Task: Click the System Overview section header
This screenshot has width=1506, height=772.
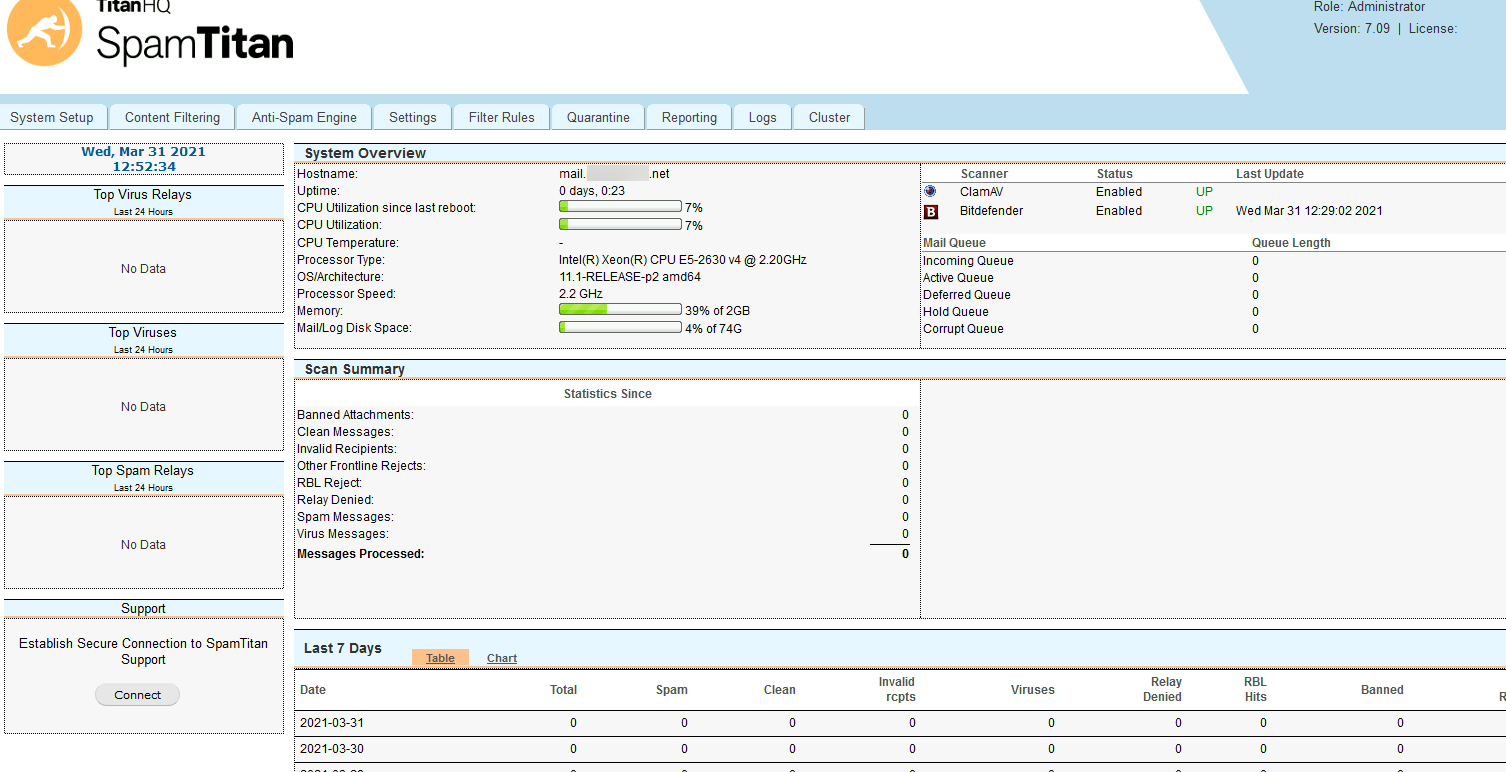Action: pyautogui.click(x=365, y=153)
